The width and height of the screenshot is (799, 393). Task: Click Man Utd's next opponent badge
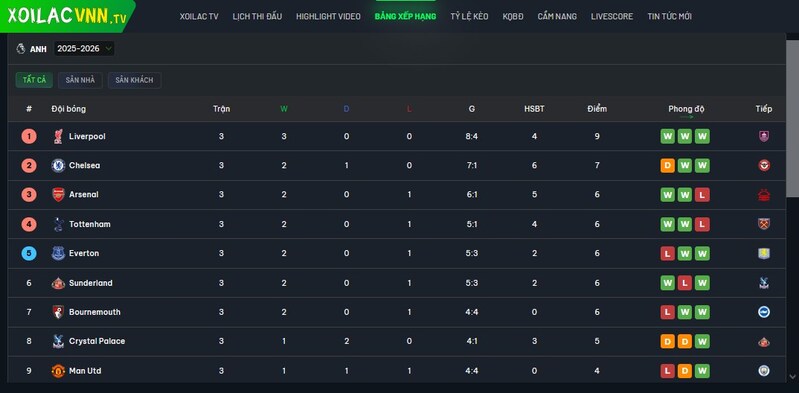pos(763,371)
